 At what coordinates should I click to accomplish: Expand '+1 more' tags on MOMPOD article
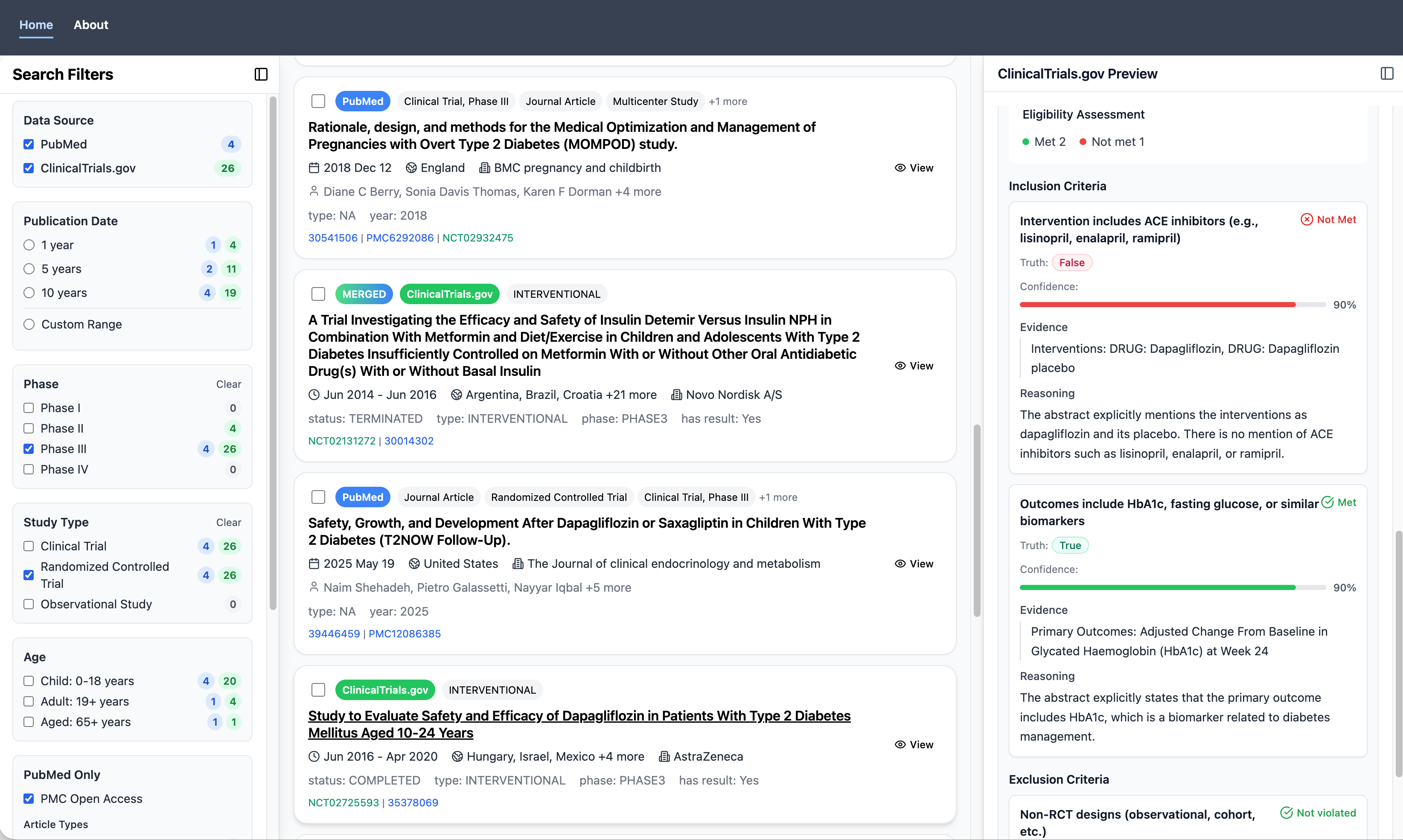(x=728, y=102)
